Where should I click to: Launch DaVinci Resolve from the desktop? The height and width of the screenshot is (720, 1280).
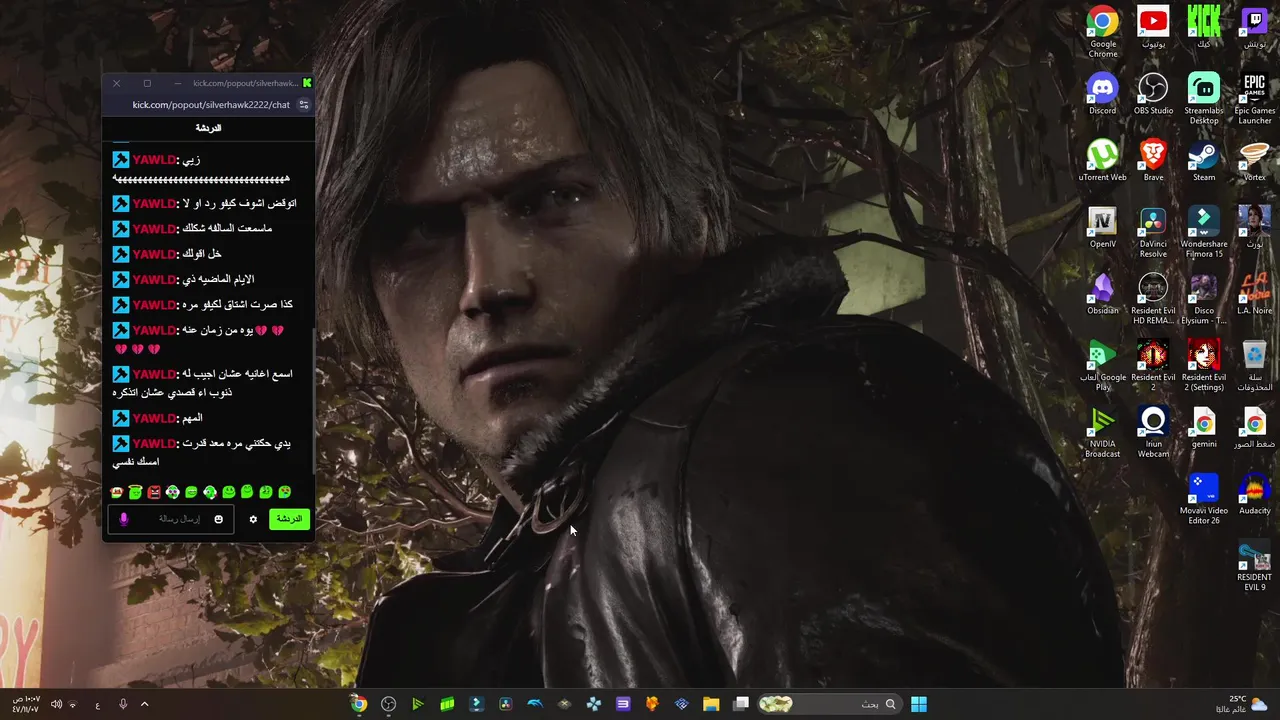(x=1153, y=232)
